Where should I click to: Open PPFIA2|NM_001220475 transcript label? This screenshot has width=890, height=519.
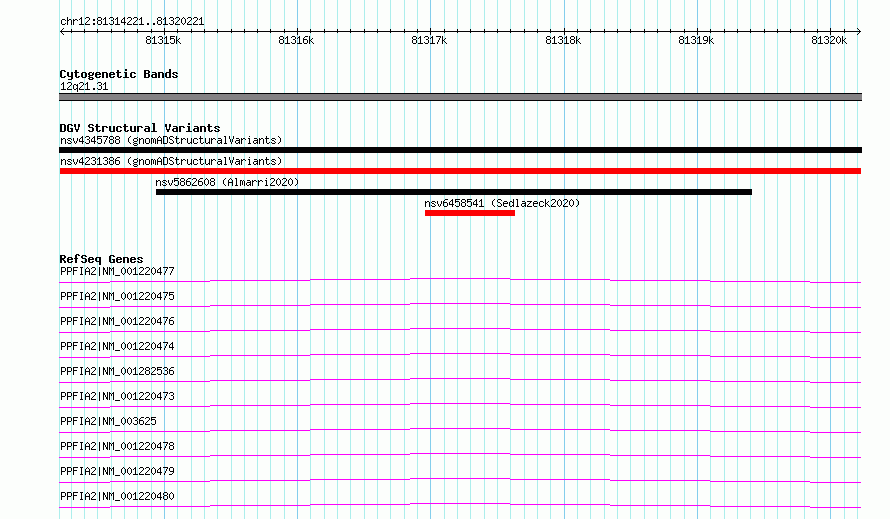[x=117, y=296]
